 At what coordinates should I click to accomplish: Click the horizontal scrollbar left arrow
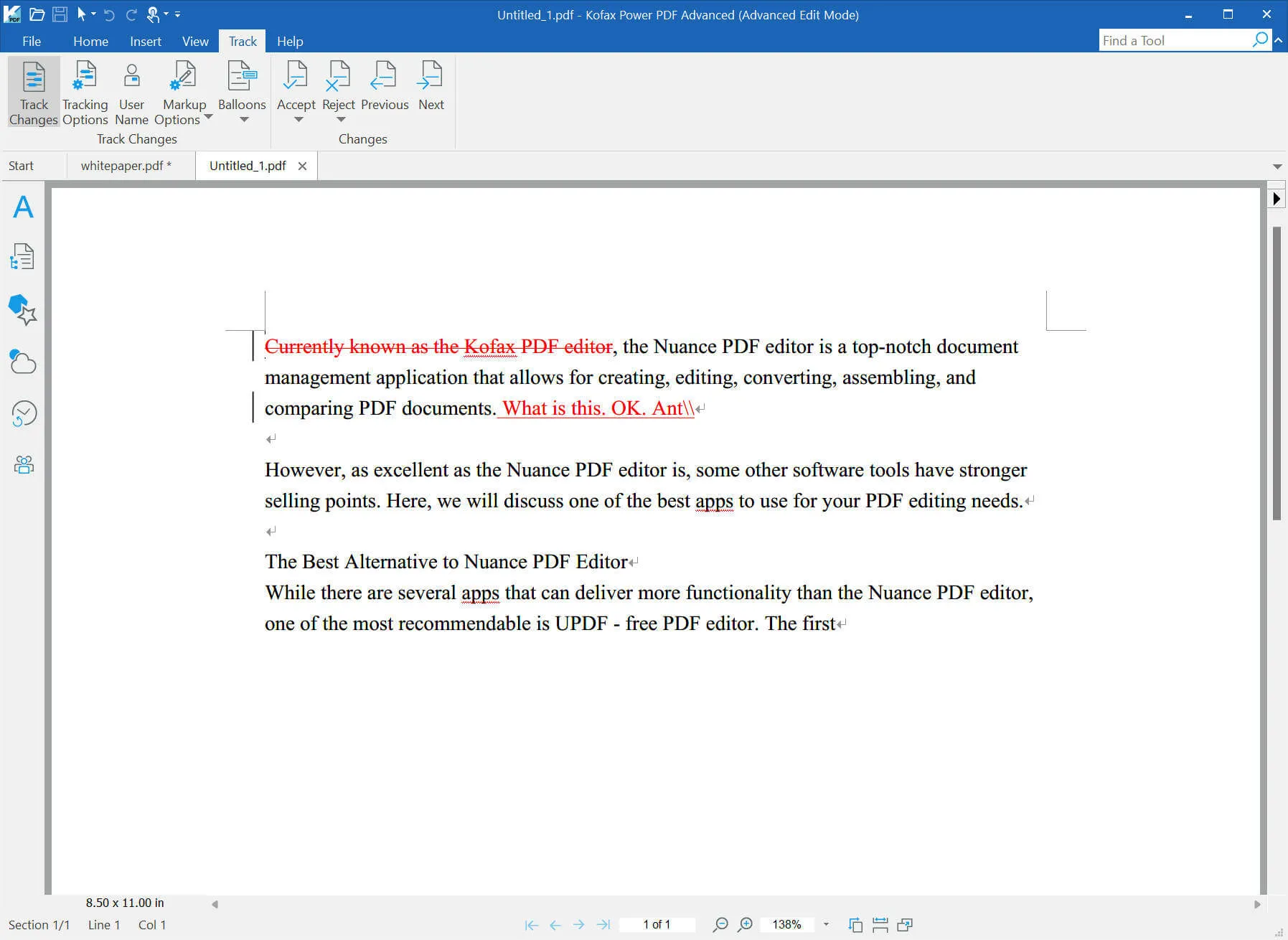215,904
